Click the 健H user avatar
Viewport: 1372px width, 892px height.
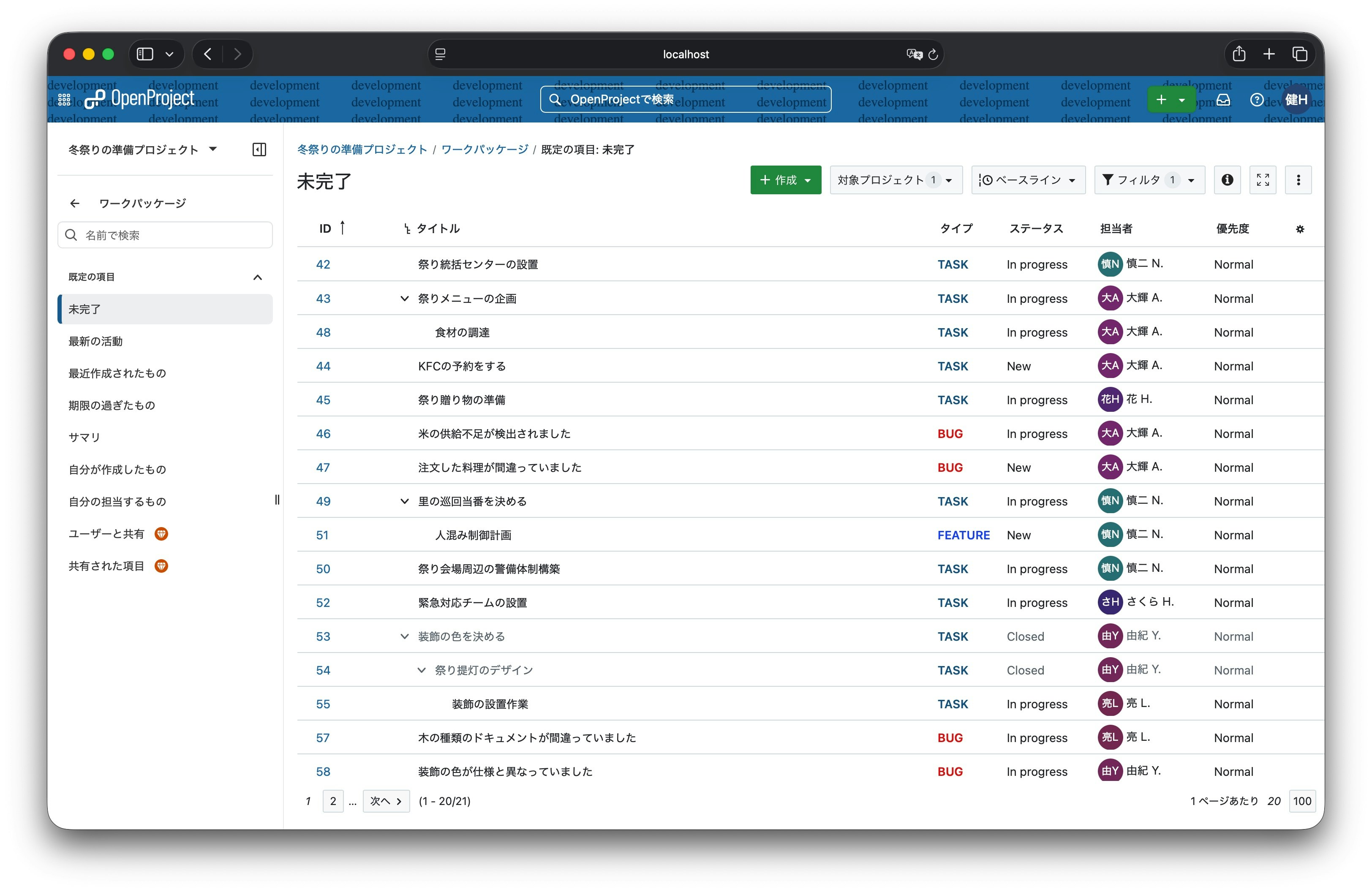click(1296, 99)
